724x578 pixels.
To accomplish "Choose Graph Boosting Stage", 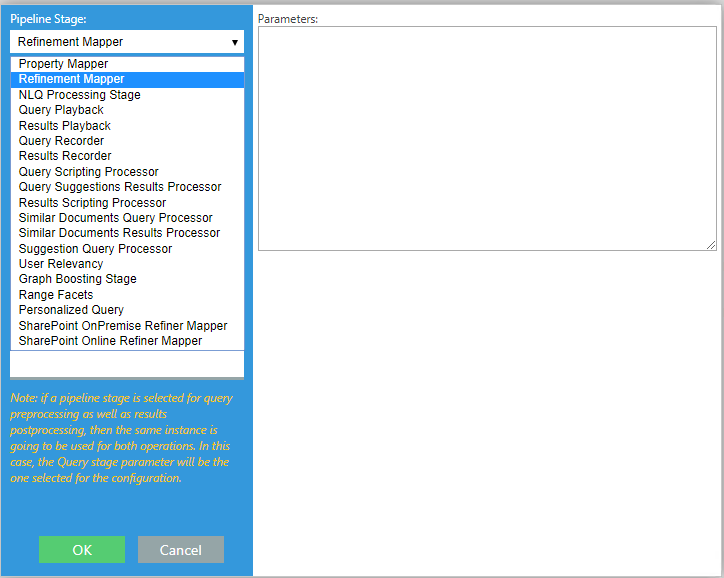I will tap(78, 279).
